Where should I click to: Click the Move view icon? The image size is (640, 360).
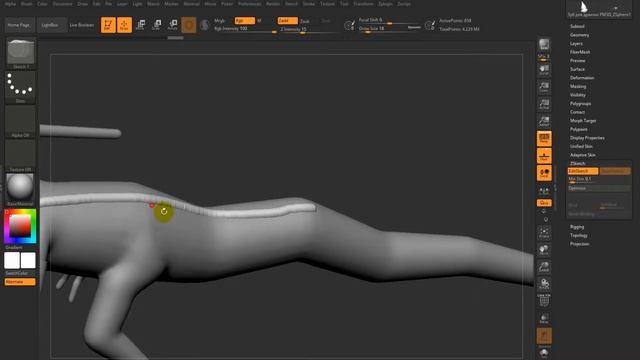544,250
